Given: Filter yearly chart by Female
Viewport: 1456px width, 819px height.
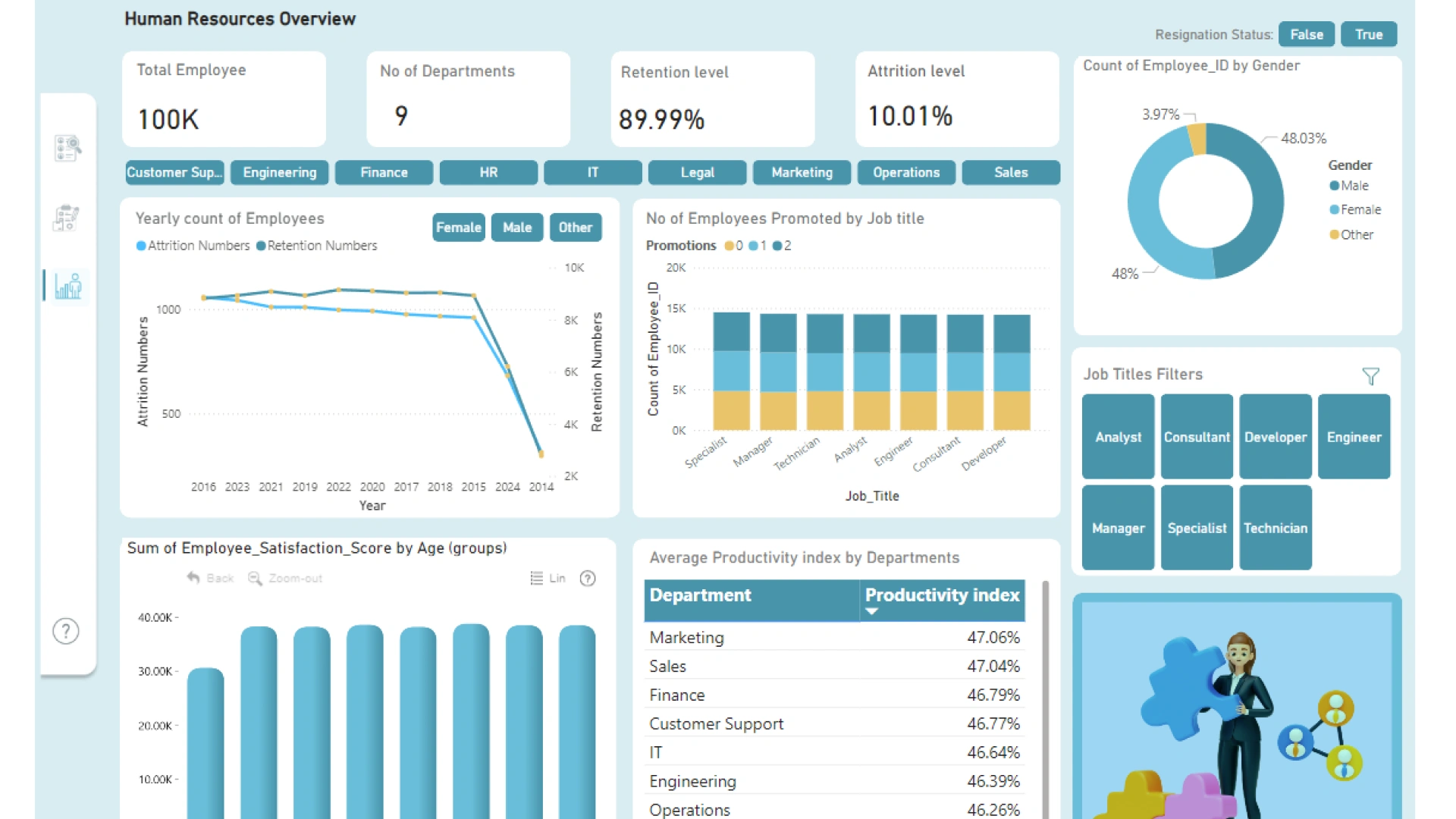Looking at the screenshot, I should tap(459, 227).
